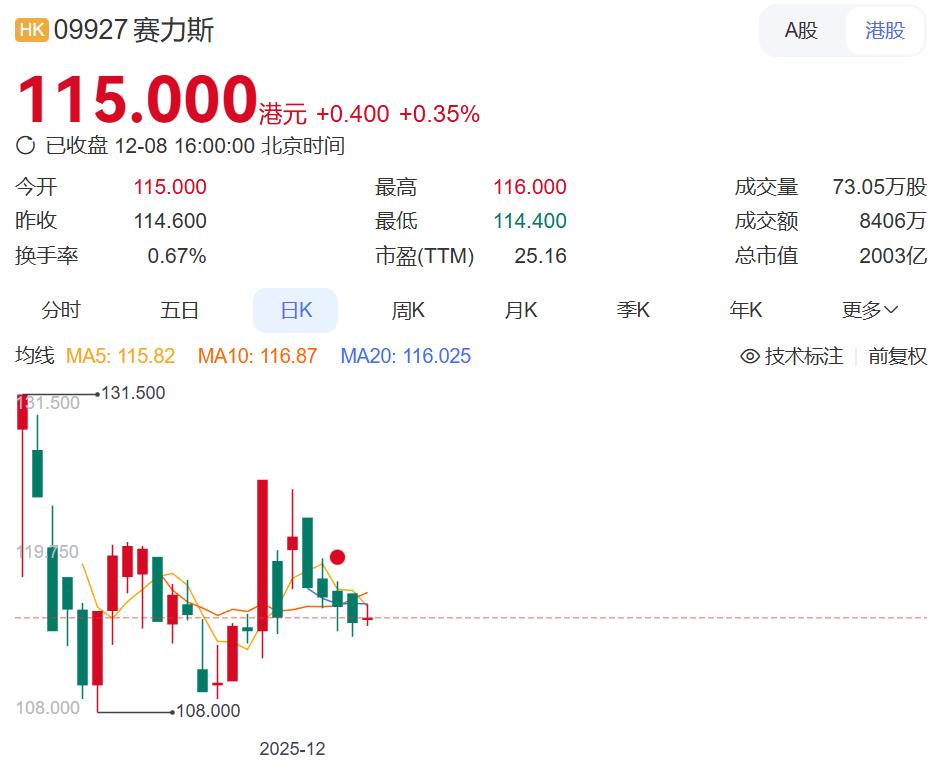Click the MA5: 115.82 indicator label
The height and width of the screenshot is (778, 944).
pos(120,356)
